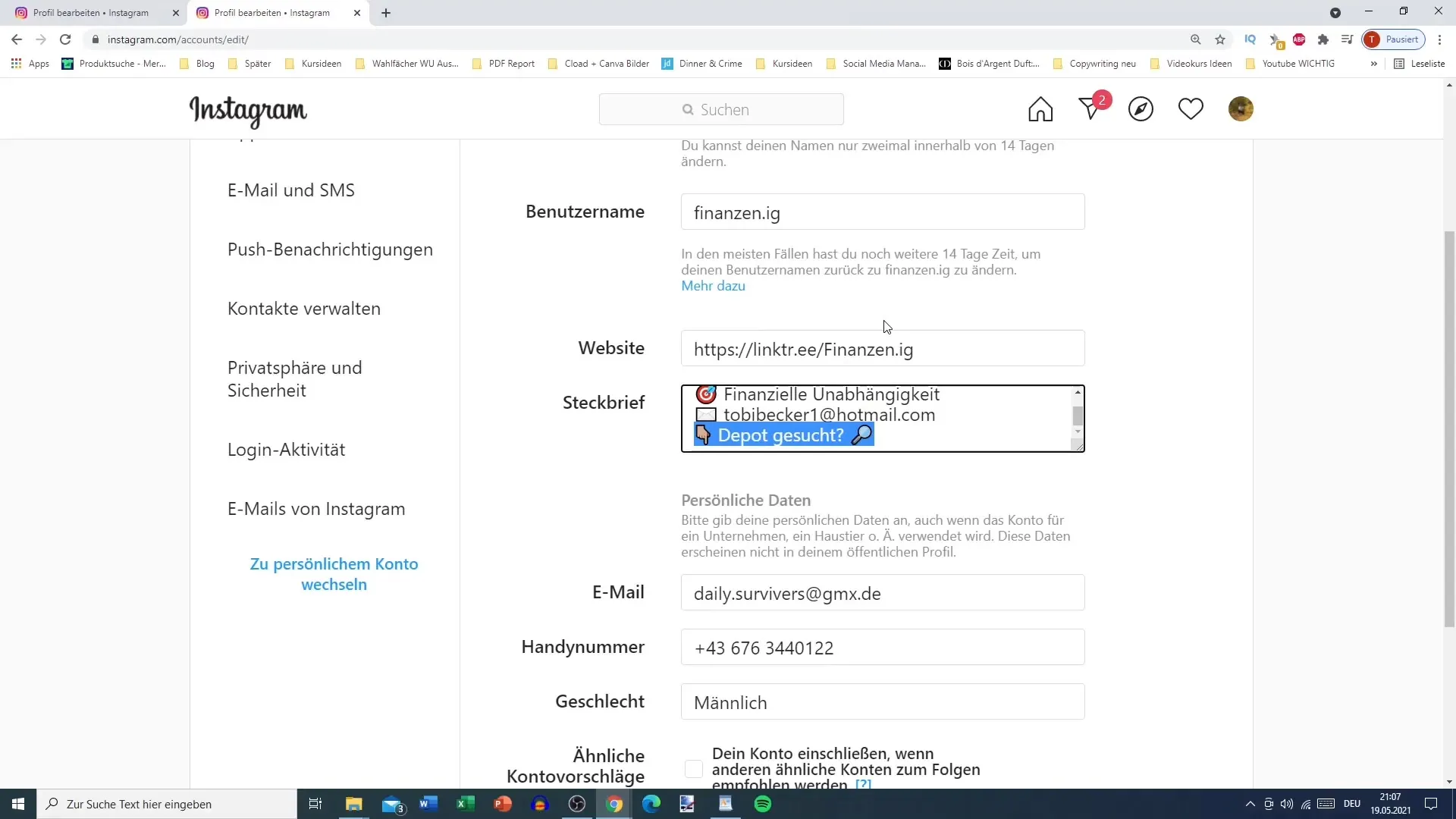This screenshot has height=819, width=1456.
Task: Select second Profil bearbeiten tab
Action: [x=272, y=13]
